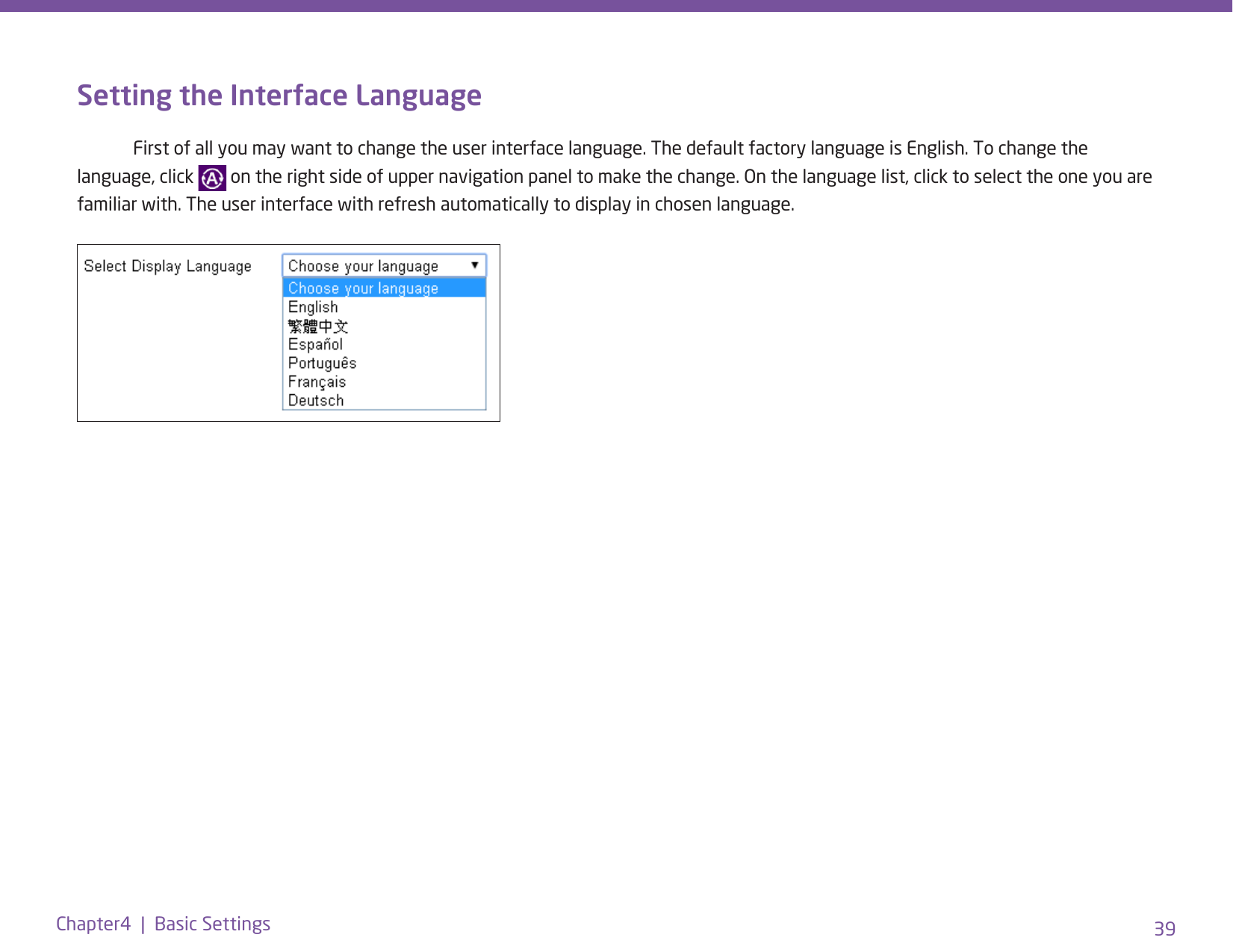1233x952 pixels.
Task: Click page number 39
Action: [x=1164, y=929]
